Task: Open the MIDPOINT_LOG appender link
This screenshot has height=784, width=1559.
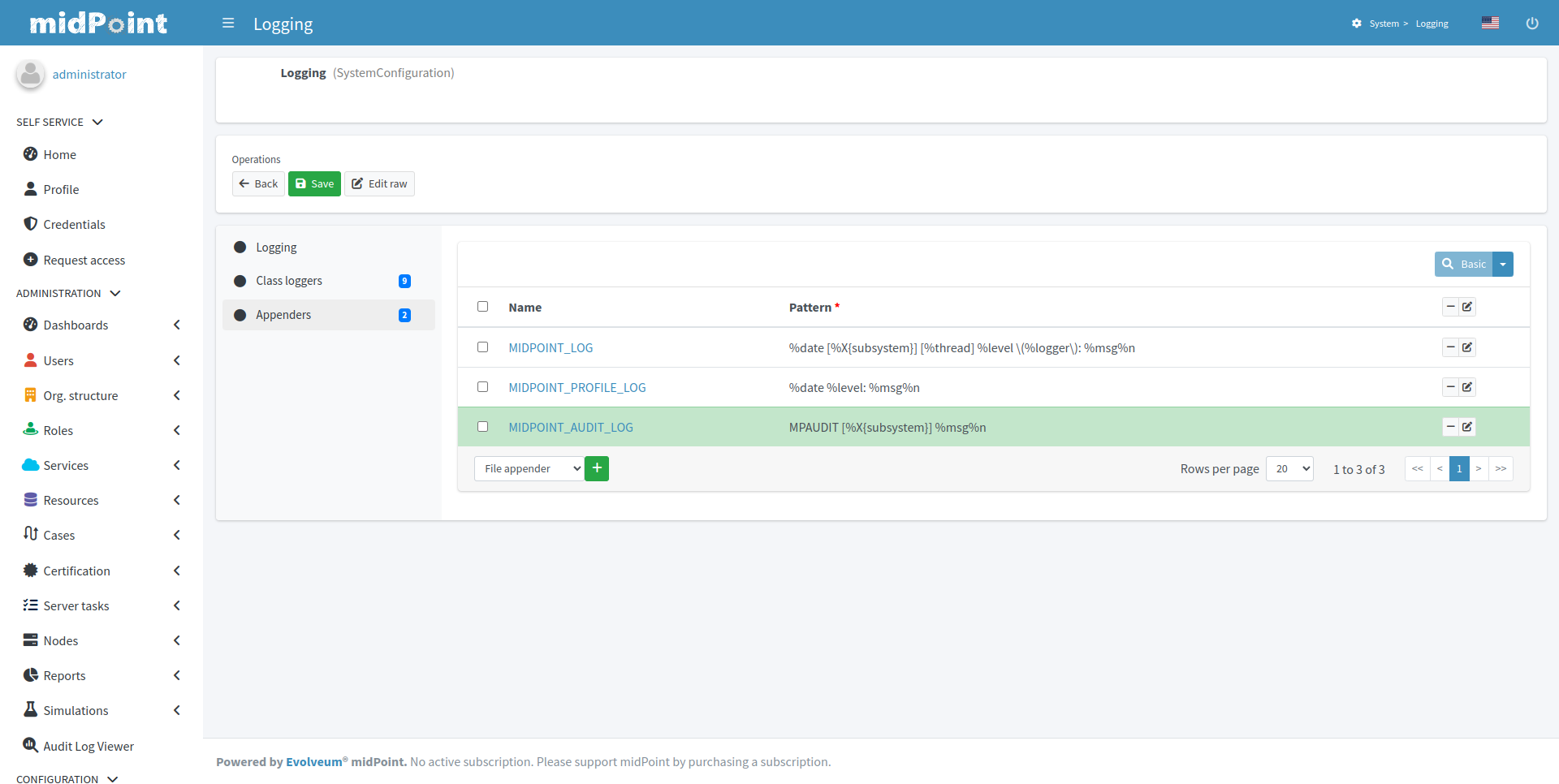Action: point(551,348)
